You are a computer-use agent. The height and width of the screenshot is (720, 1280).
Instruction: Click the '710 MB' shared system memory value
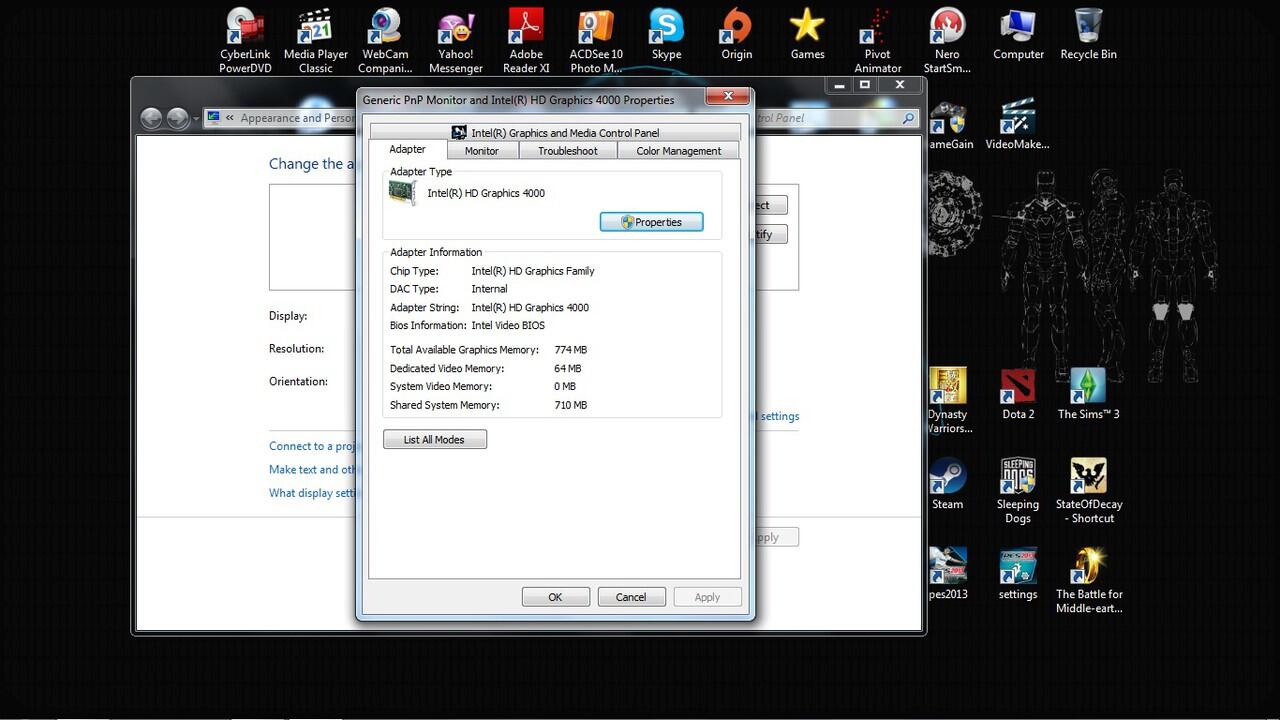point(570,405)
